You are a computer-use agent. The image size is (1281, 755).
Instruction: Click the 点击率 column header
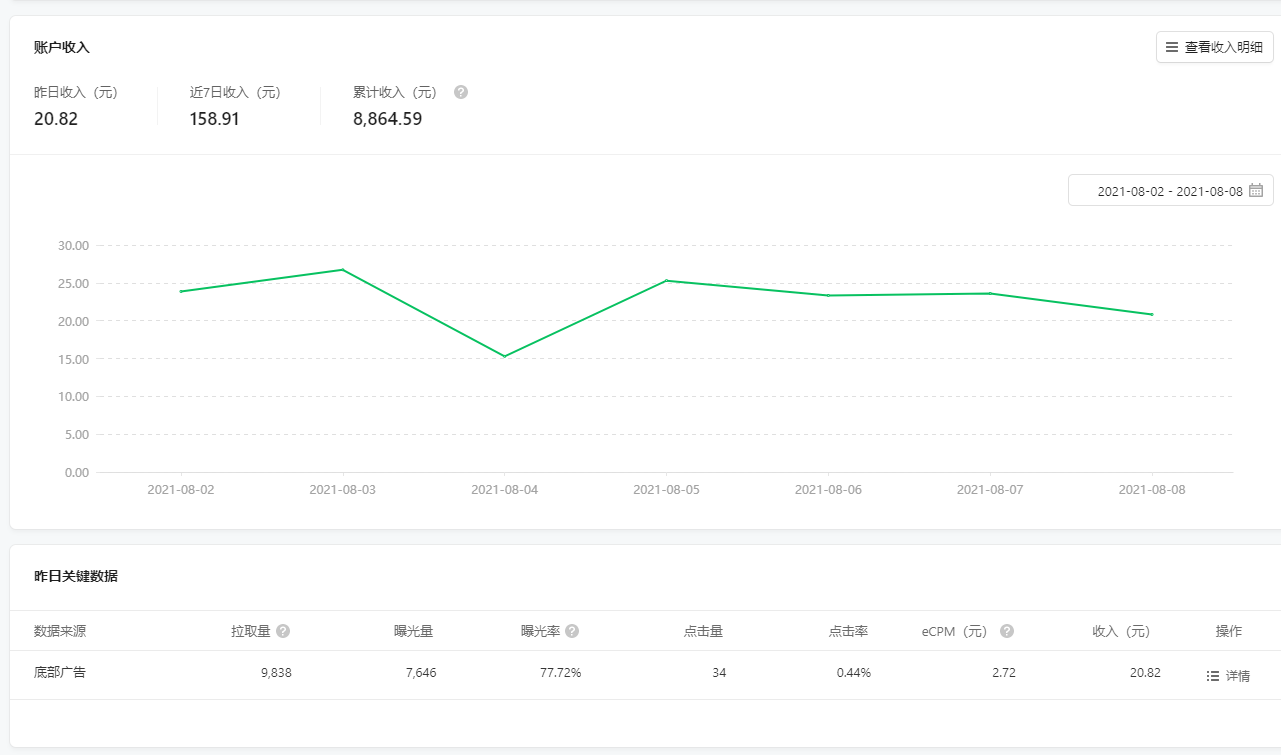pos(847,631)
